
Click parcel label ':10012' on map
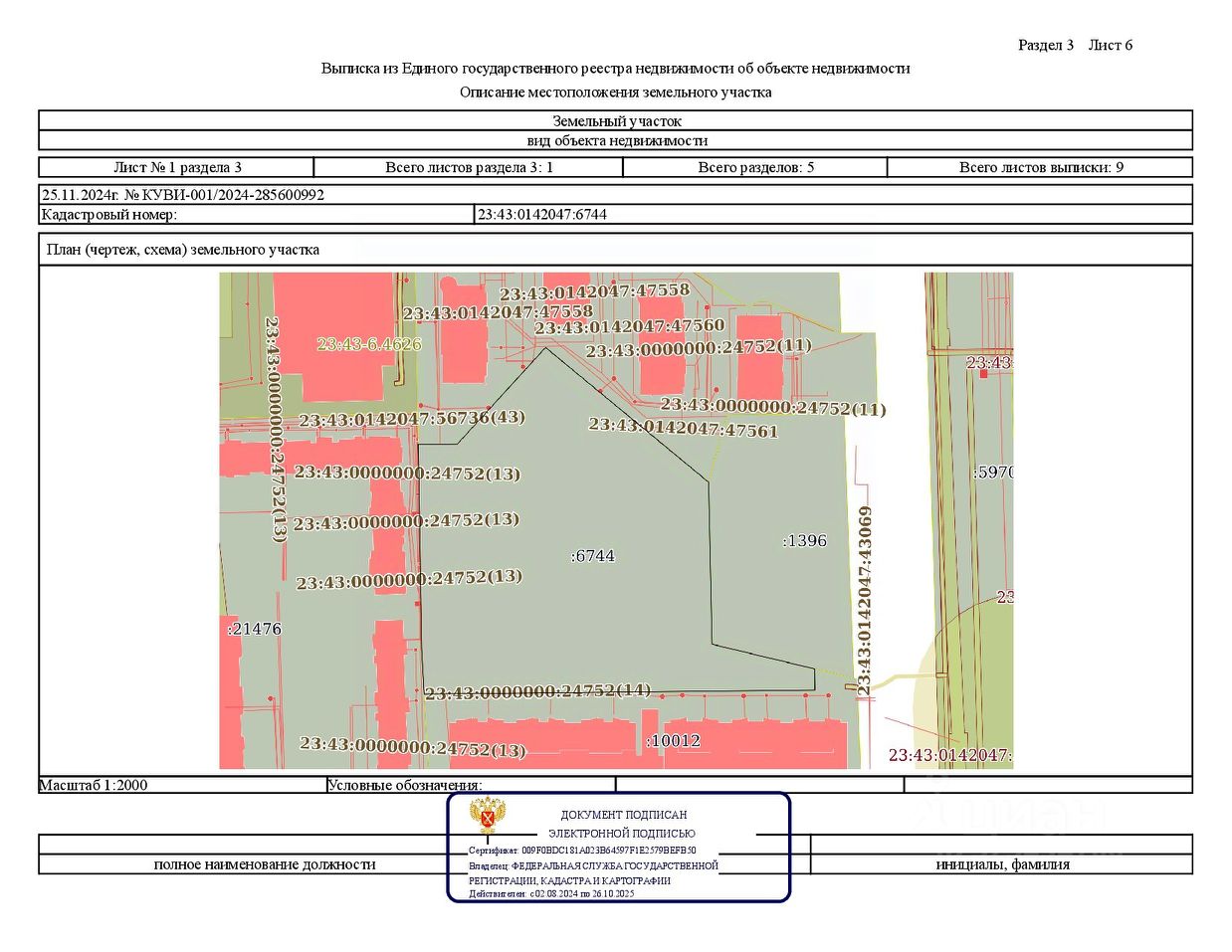[674, 741]
